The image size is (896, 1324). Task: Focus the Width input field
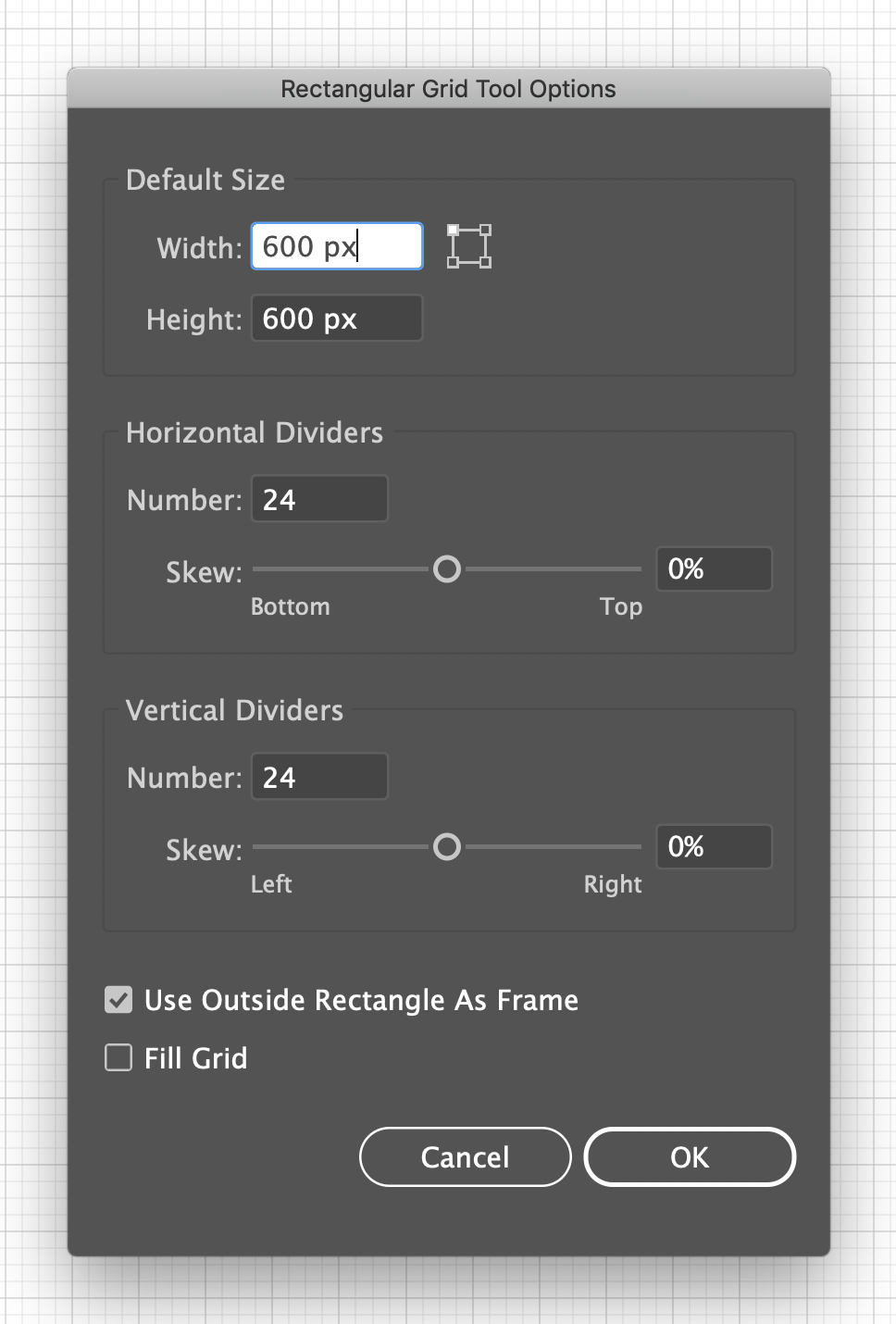(x=337, y=246)
